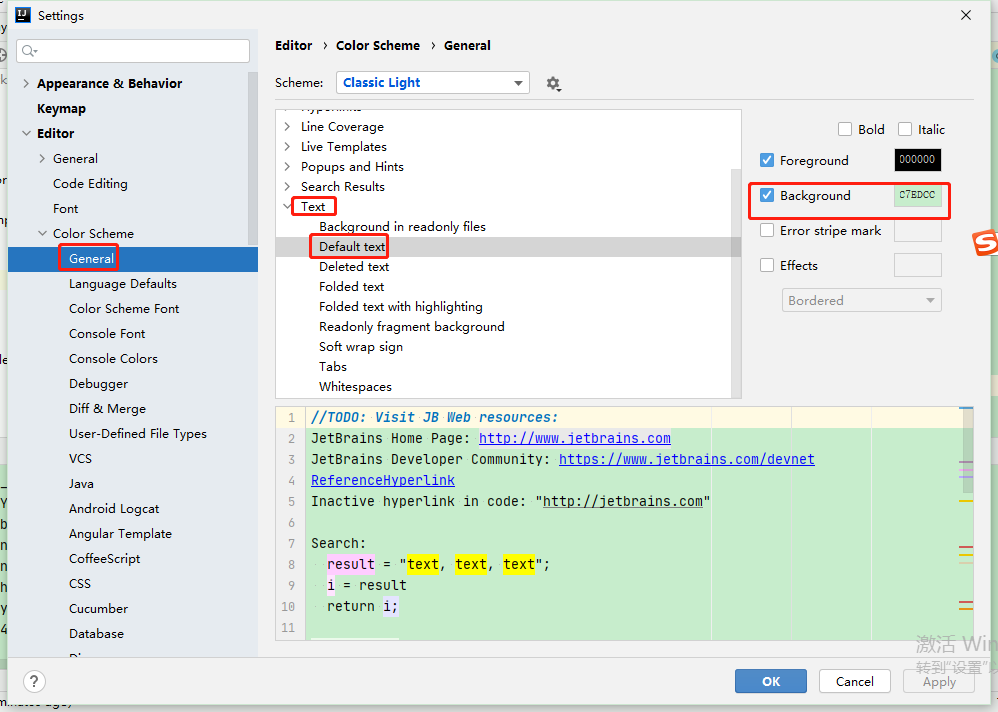Select General under Color Scheme
Image resolution: width=998 pixels, height=712 pixels.
(92, 258)
